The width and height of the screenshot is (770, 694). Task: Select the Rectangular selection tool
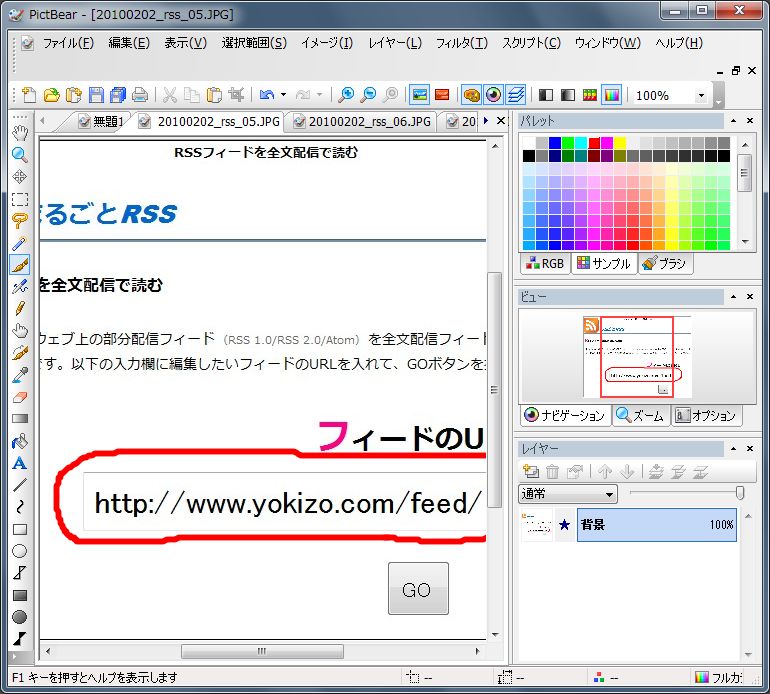click(x=20, y=199)
